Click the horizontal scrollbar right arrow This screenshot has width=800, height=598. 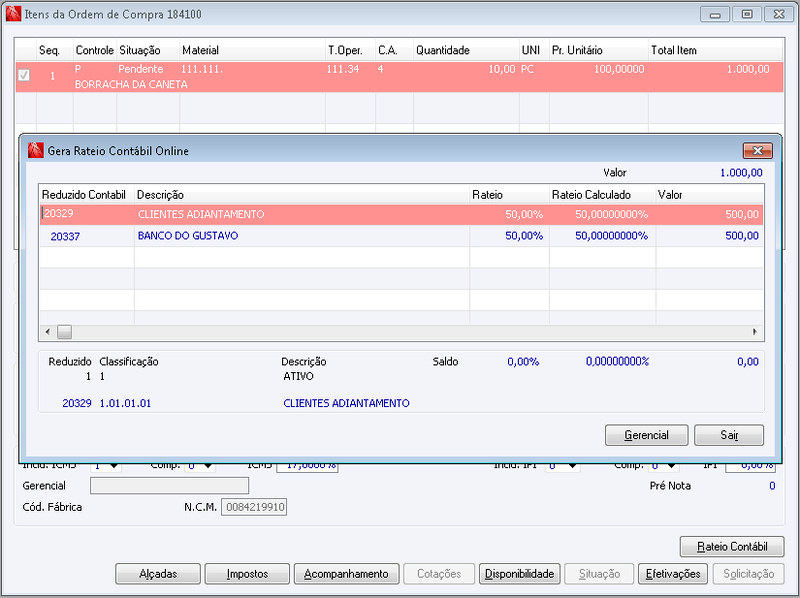tap(755, 332)
